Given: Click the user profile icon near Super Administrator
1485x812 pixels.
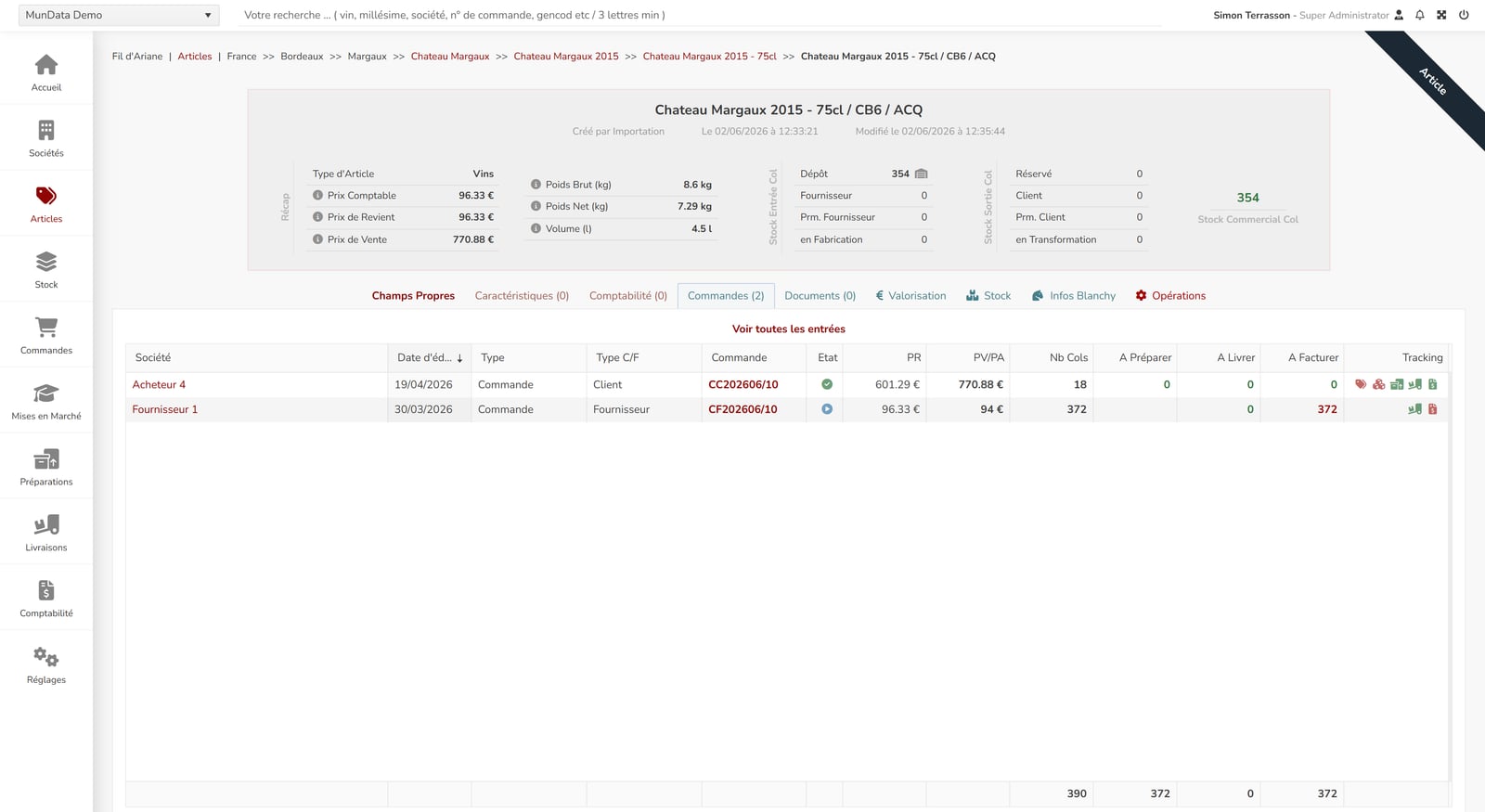Looking at the screenshot, I should [1399, 15].
